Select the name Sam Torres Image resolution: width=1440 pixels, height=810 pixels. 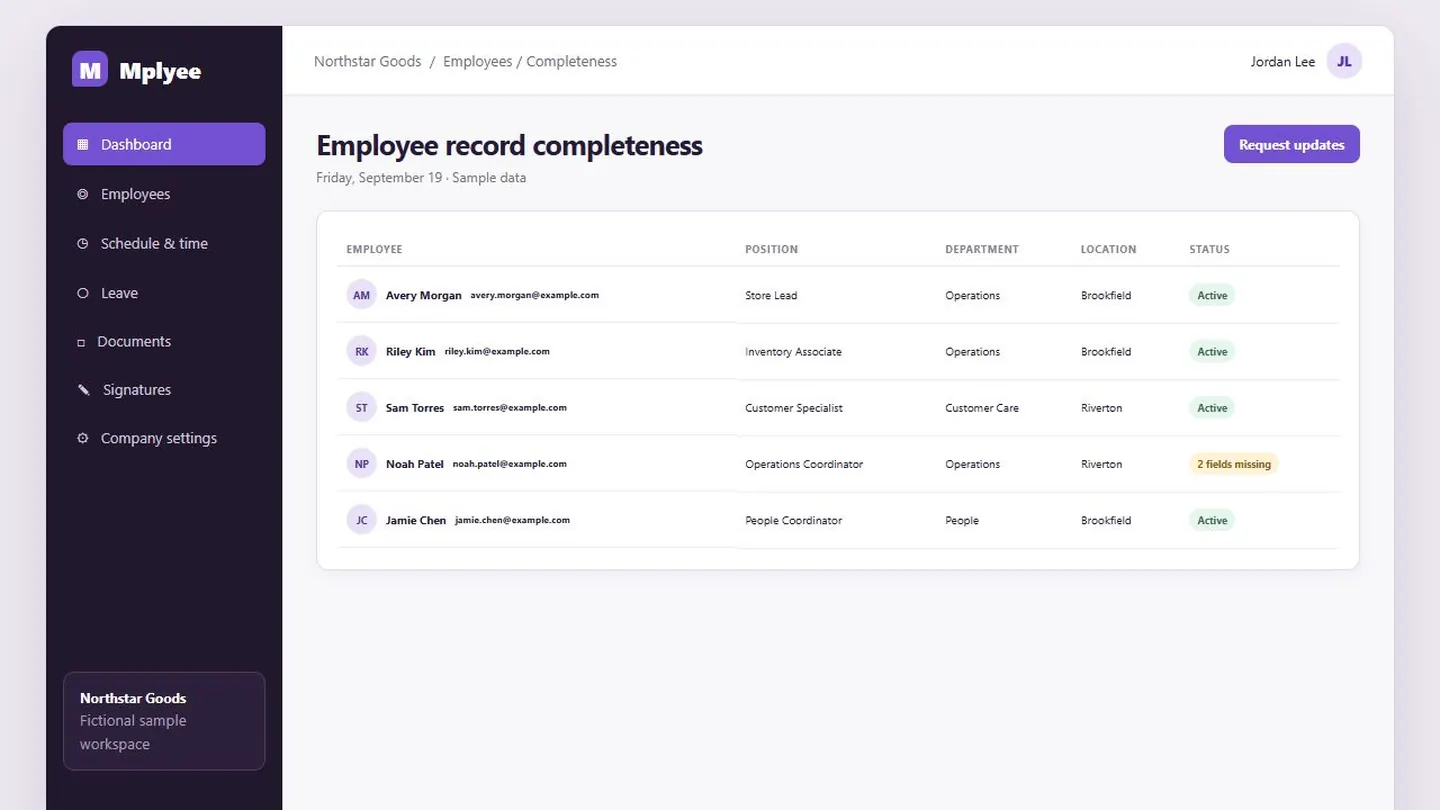(415, 408)
